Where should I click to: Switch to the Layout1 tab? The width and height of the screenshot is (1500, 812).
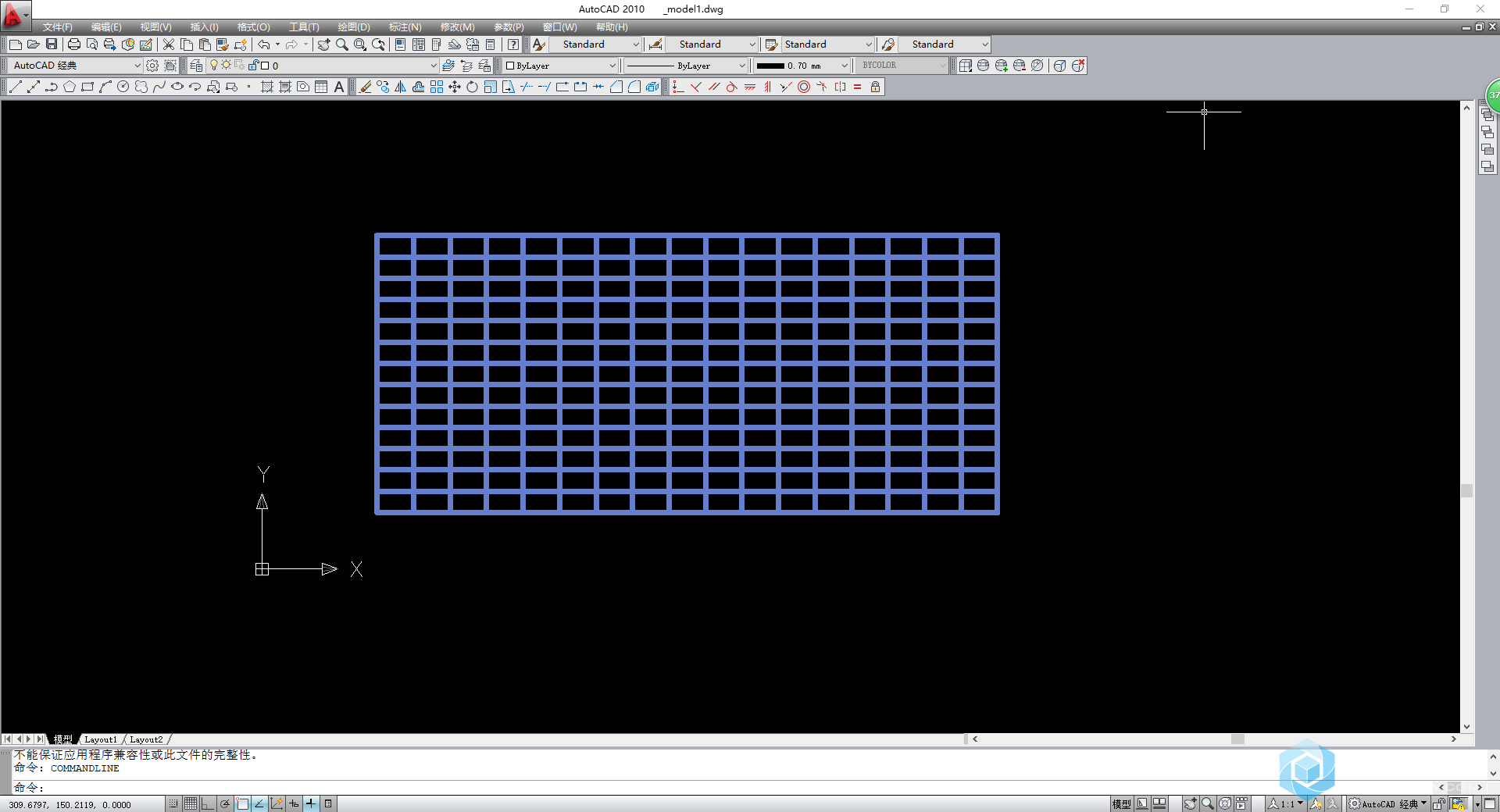(101, 739)
